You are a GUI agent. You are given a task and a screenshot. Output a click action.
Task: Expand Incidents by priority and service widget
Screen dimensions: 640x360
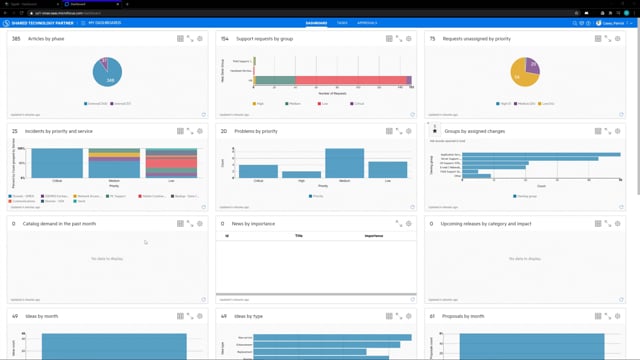tap(190, 131)
